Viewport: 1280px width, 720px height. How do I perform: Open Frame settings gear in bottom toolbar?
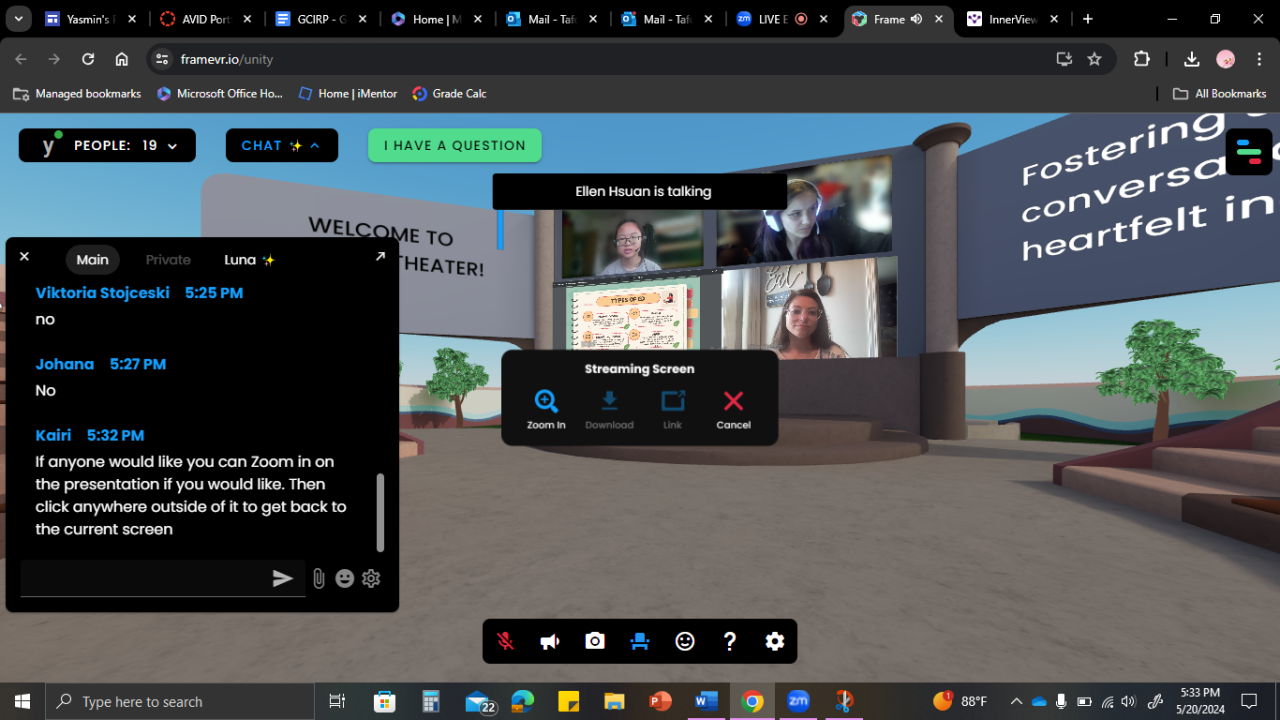pos(775,642)
